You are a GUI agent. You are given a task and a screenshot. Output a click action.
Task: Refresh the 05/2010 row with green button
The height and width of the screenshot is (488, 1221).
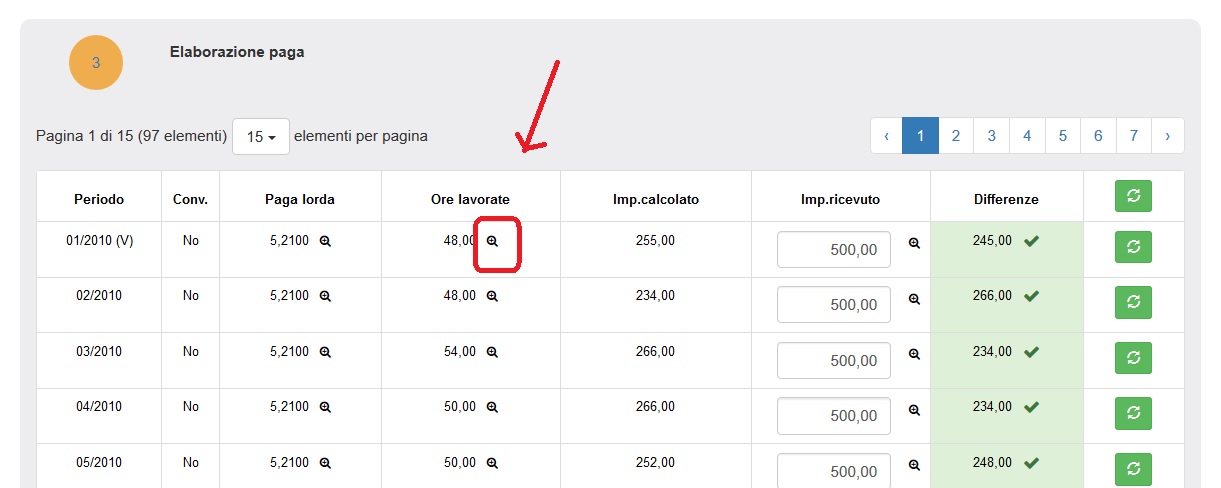point(1133,468)
